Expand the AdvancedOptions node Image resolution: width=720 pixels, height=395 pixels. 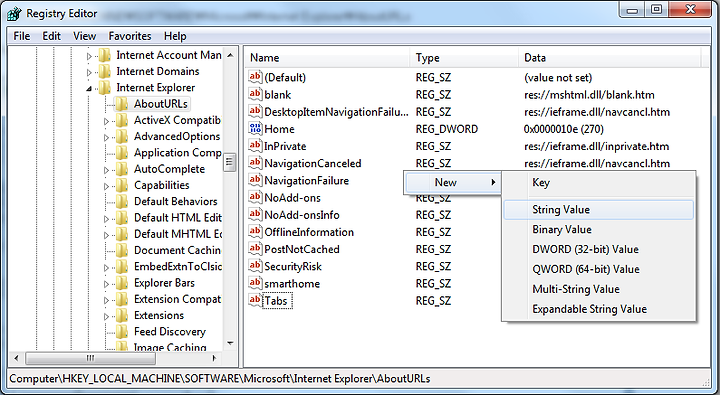tap(106, 137)
